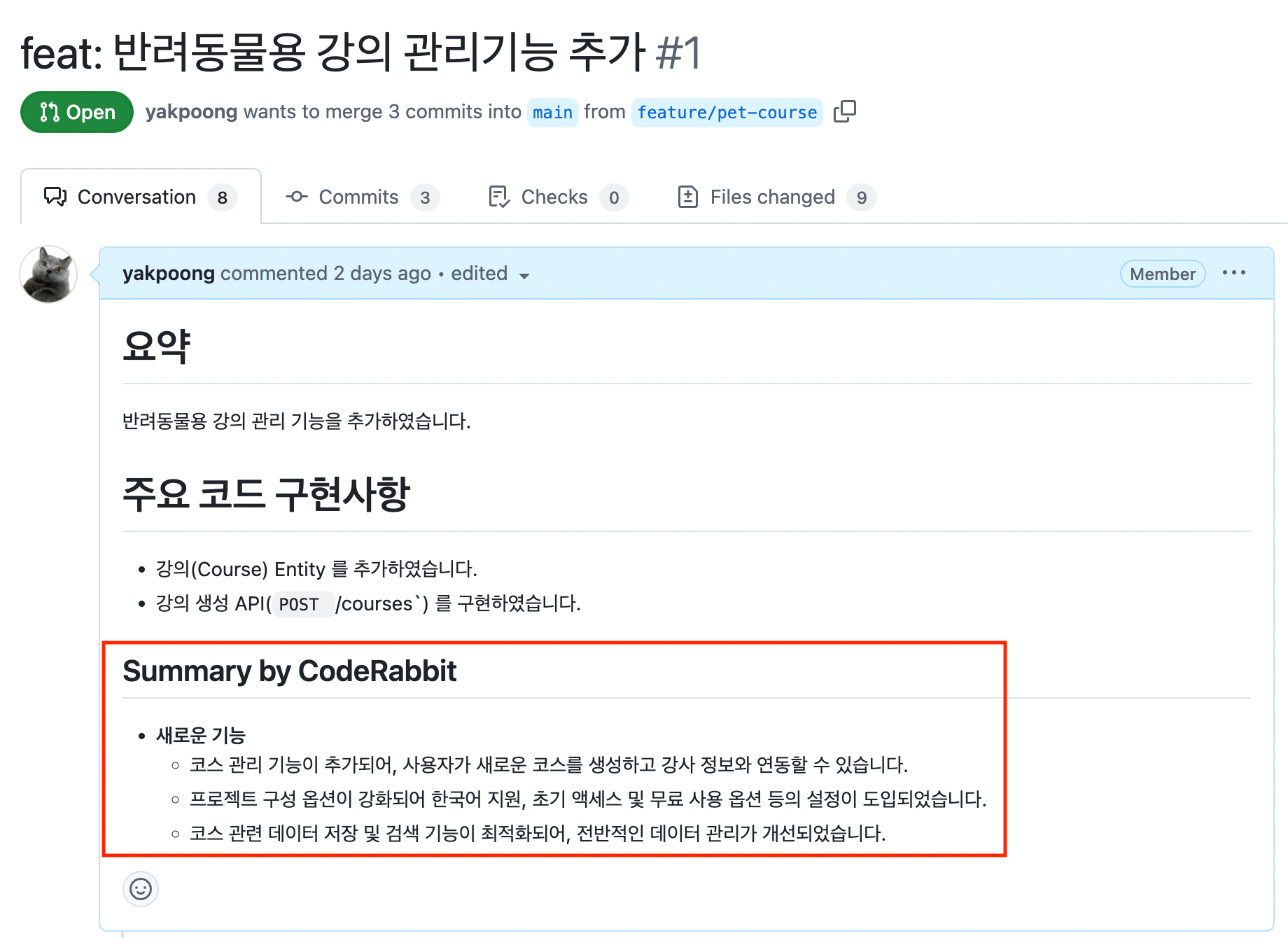1288x938 pixels.
Task: Open the main branch link
Action: click(x=552, y=113)
